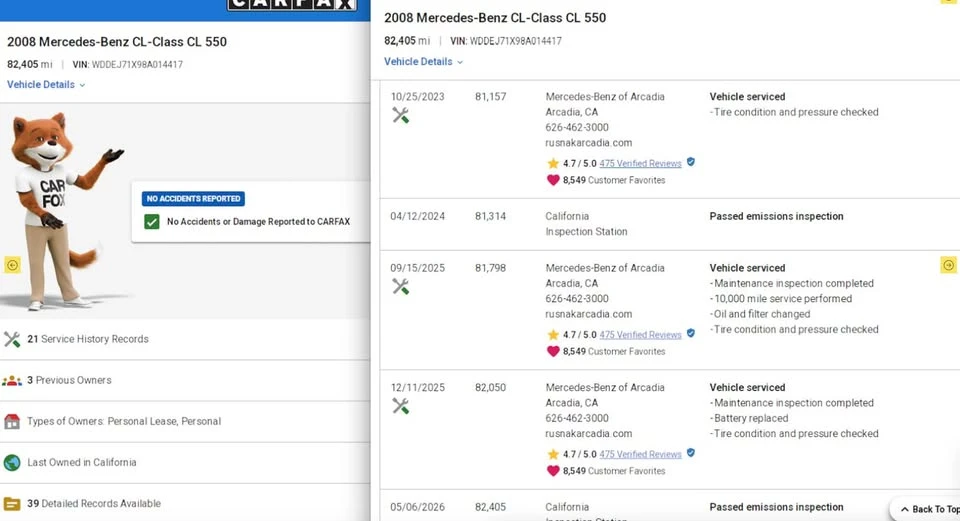The width and height of the screenshot is (960, 521).
Task: Click the CARFAX logo
Action: point(292,5)
